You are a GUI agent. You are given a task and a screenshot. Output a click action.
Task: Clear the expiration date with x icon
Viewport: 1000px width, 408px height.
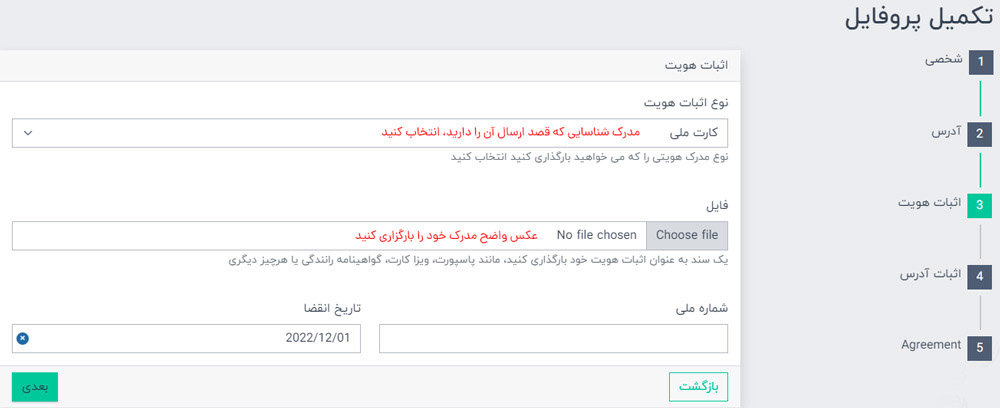tap(23, 338)
